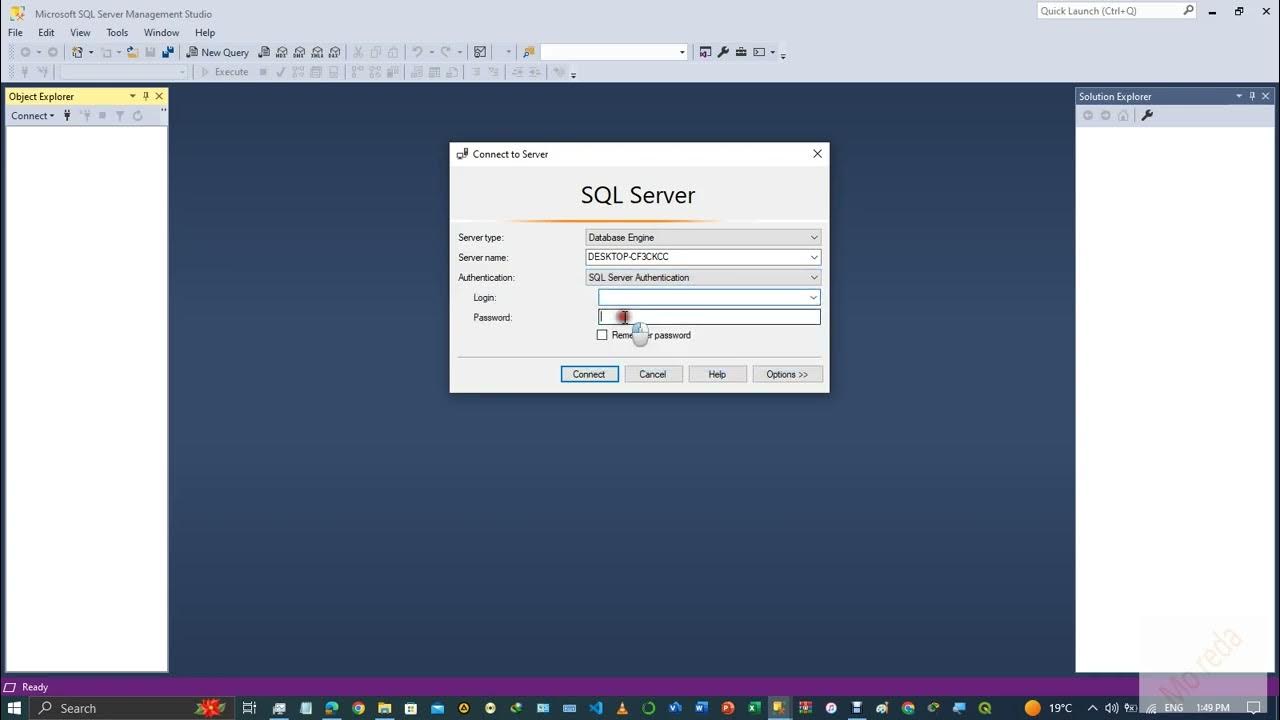Click the Save All toolbar icon
Viewport: 1280px width, 720px height.
167,52
